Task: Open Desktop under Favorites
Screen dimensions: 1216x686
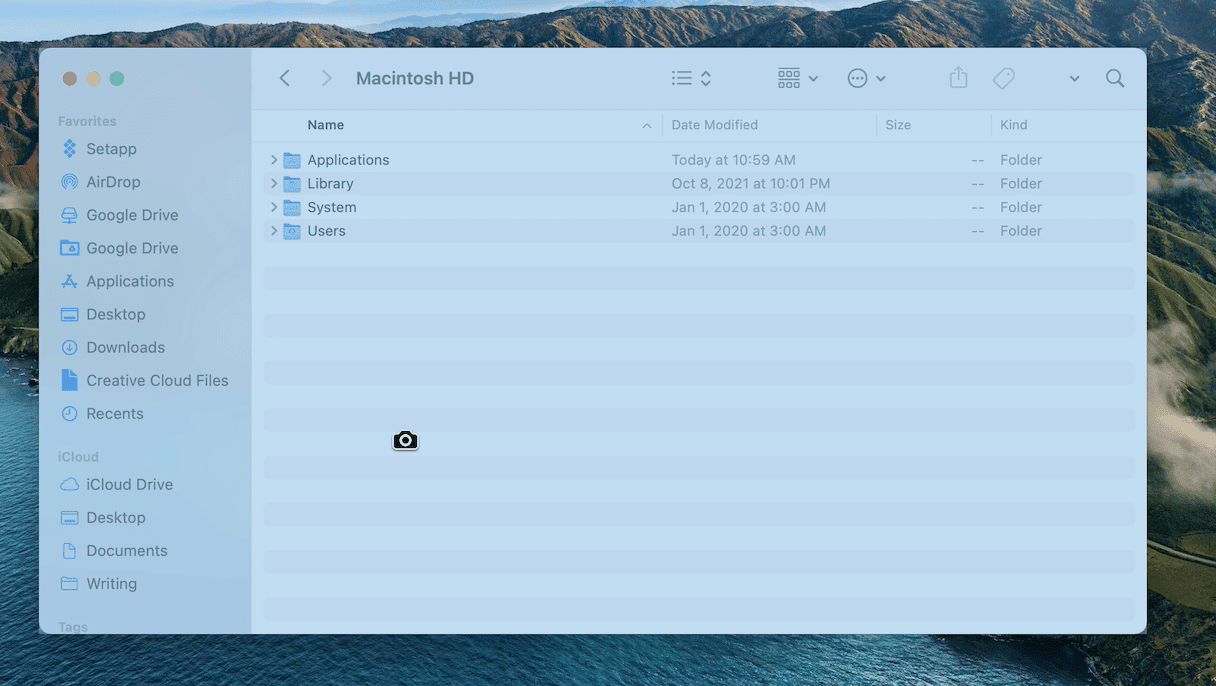Action: click(103, 314)
